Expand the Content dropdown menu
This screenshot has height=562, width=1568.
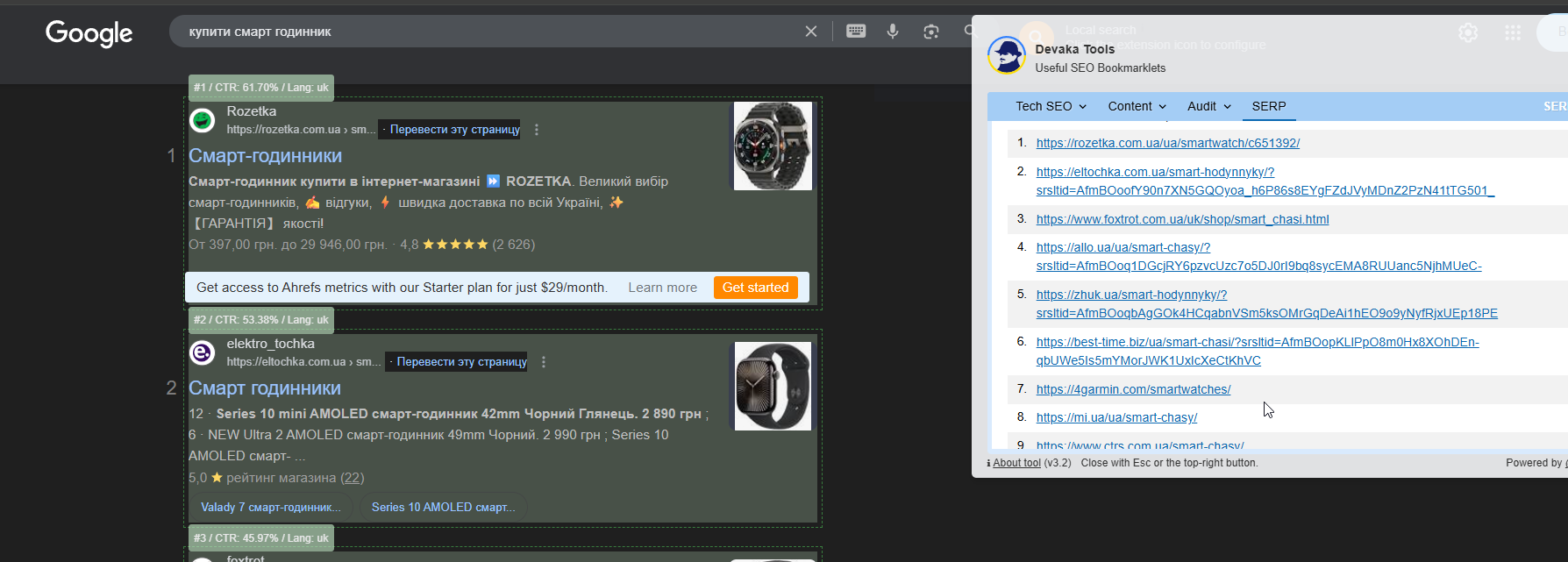click(x=1137, y=106)
